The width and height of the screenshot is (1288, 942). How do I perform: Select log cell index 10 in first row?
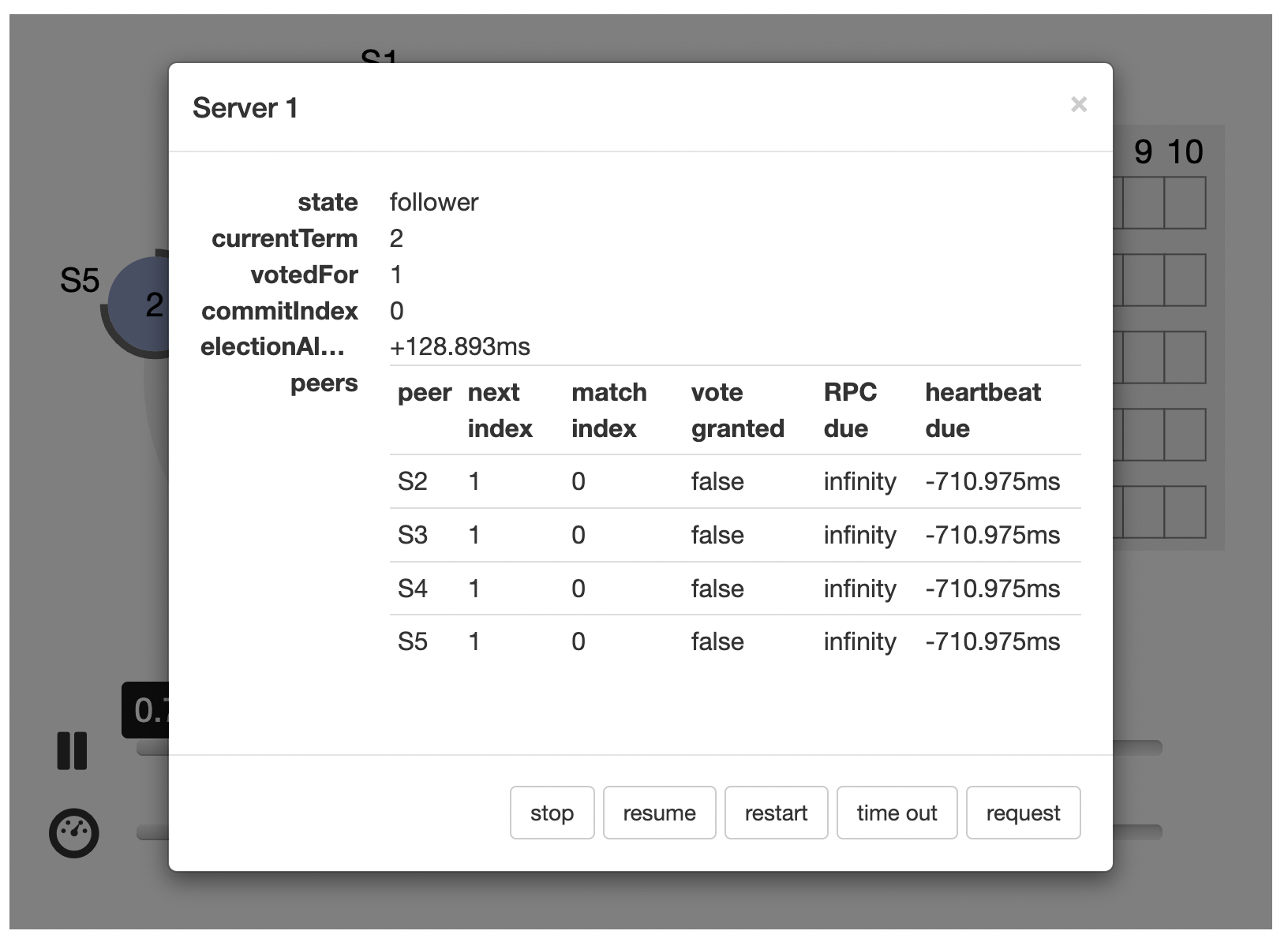pos(1185,203)
